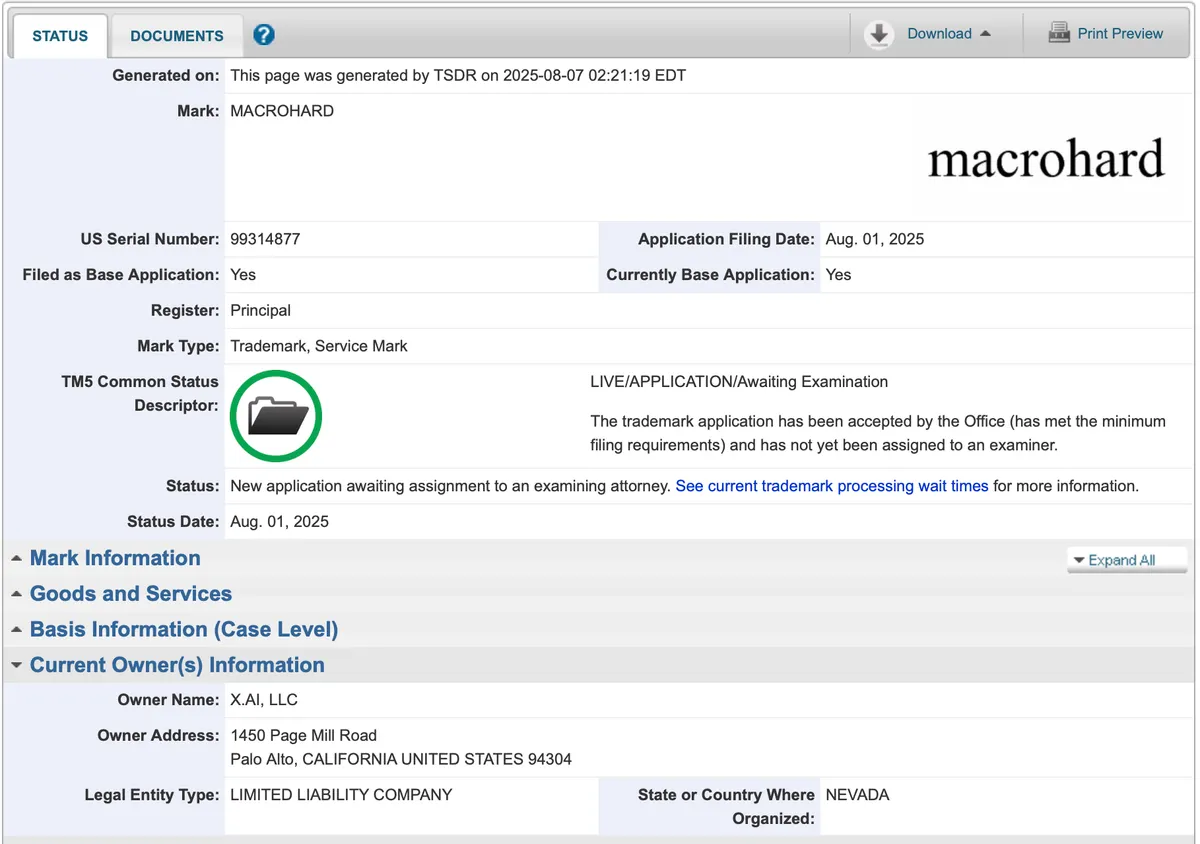The image size is (1200, 844).
Task: Switch to the STATUS tab
Action: (x=60, y=36)
